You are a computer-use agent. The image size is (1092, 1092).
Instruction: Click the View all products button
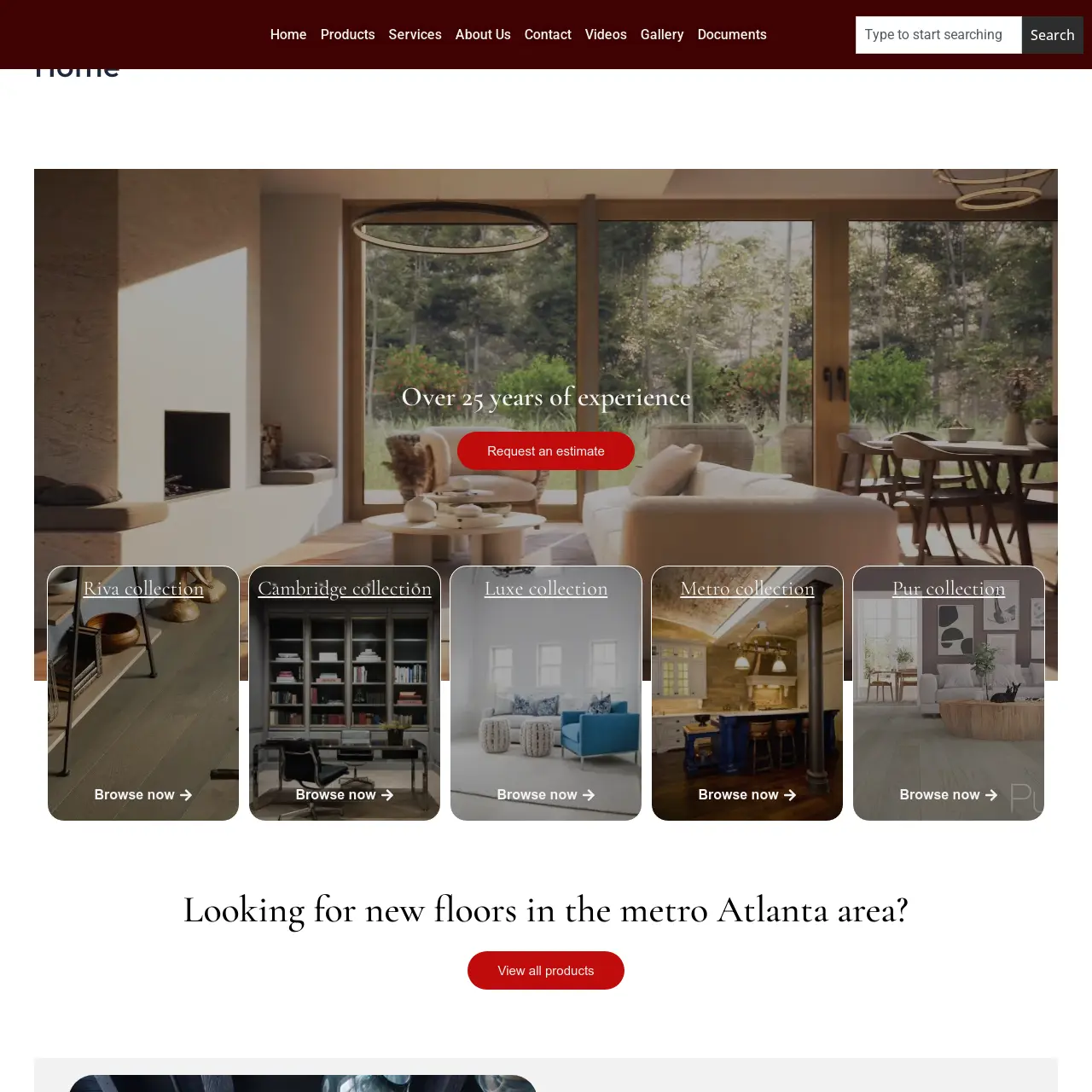point(546,971)
